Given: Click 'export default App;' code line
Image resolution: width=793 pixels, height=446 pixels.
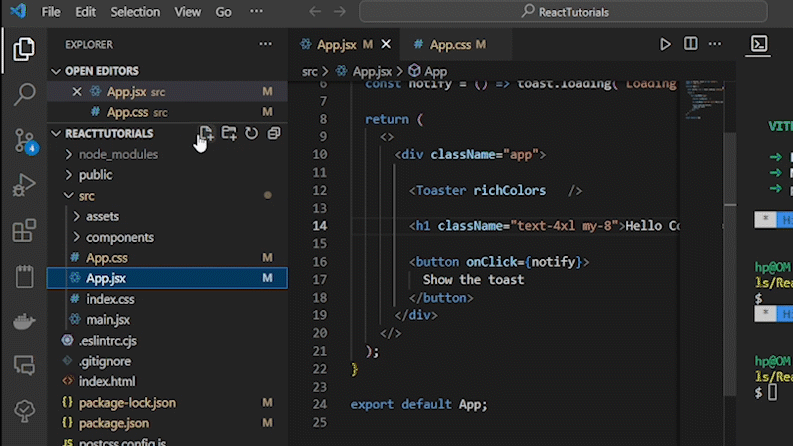Looking at the screenshot, I should [419, 404].
